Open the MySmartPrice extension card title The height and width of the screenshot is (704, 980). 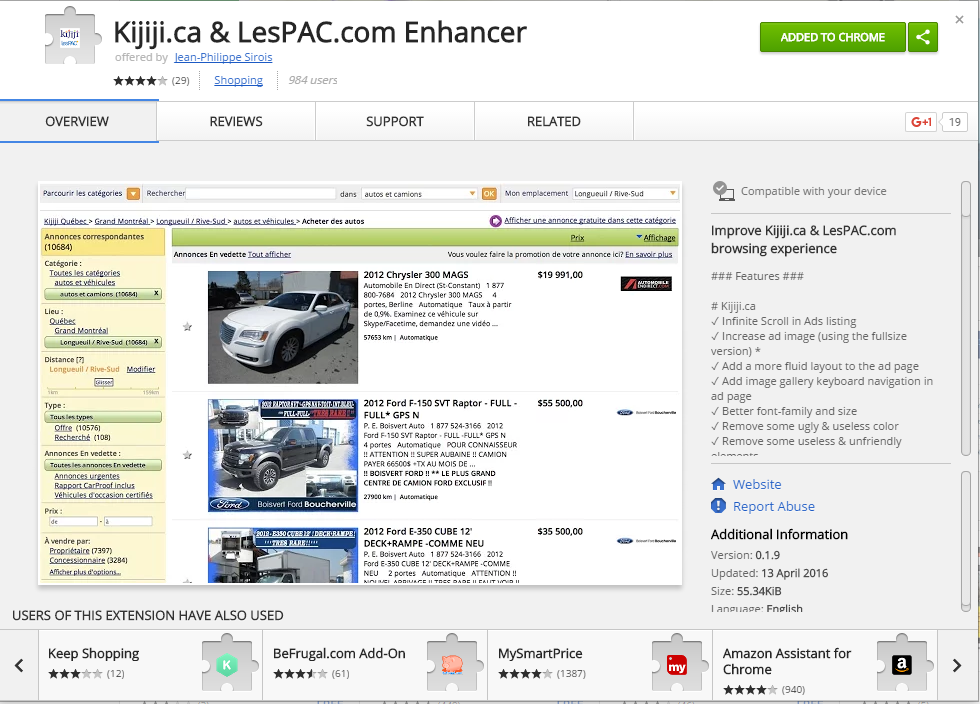click(540, 653)
